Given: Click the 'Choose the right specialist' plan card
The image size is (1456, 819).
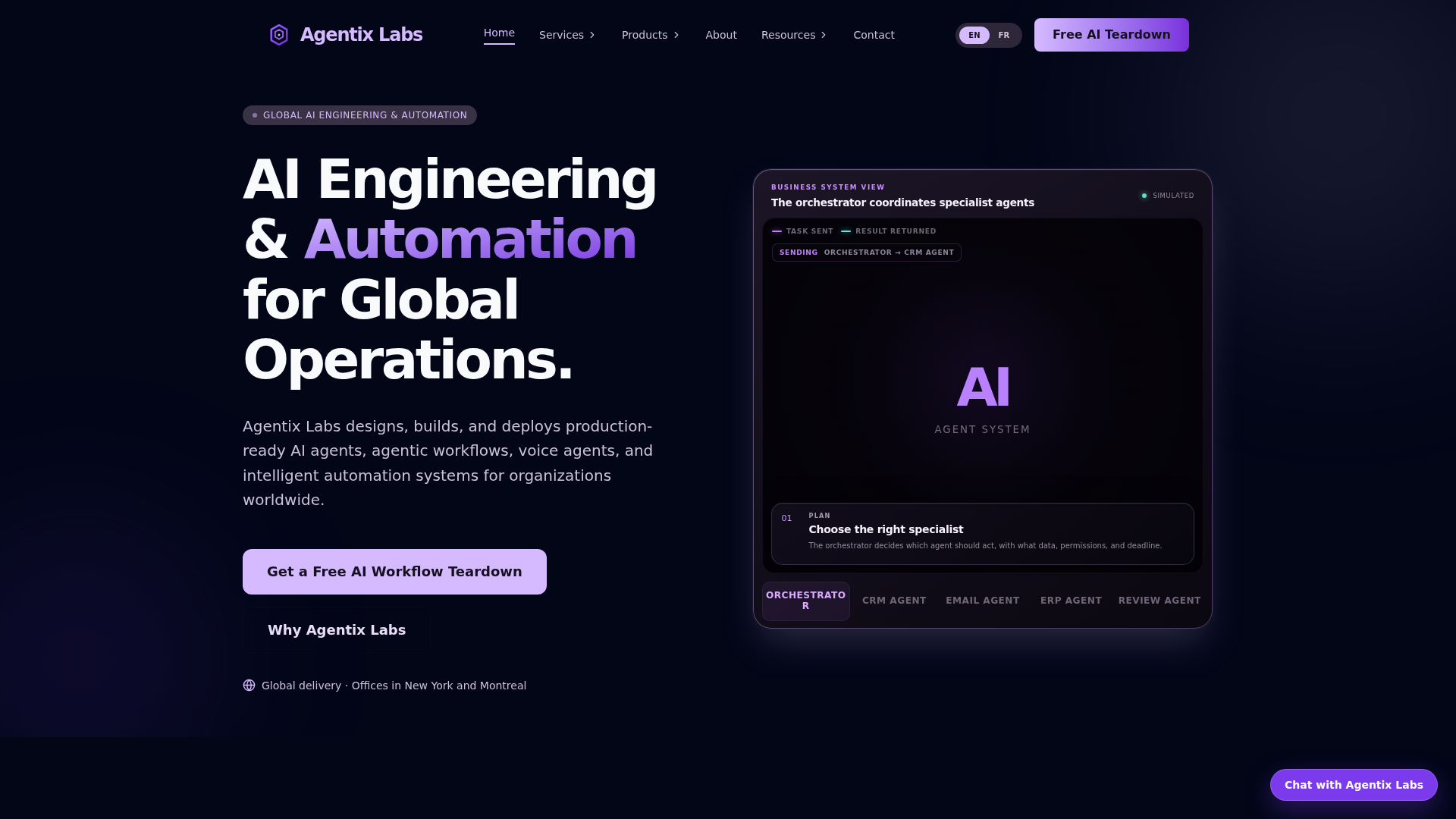Looking at the screenshot, I should click(x=983, y=534).
